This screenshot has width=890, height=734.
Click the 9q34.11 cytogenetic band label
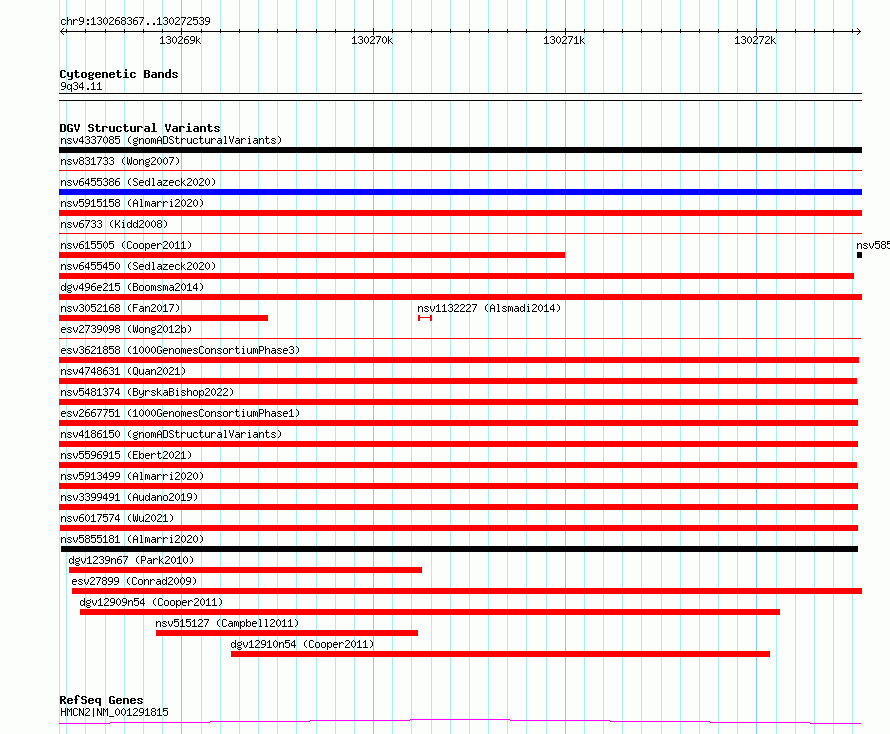coord(81,86)
